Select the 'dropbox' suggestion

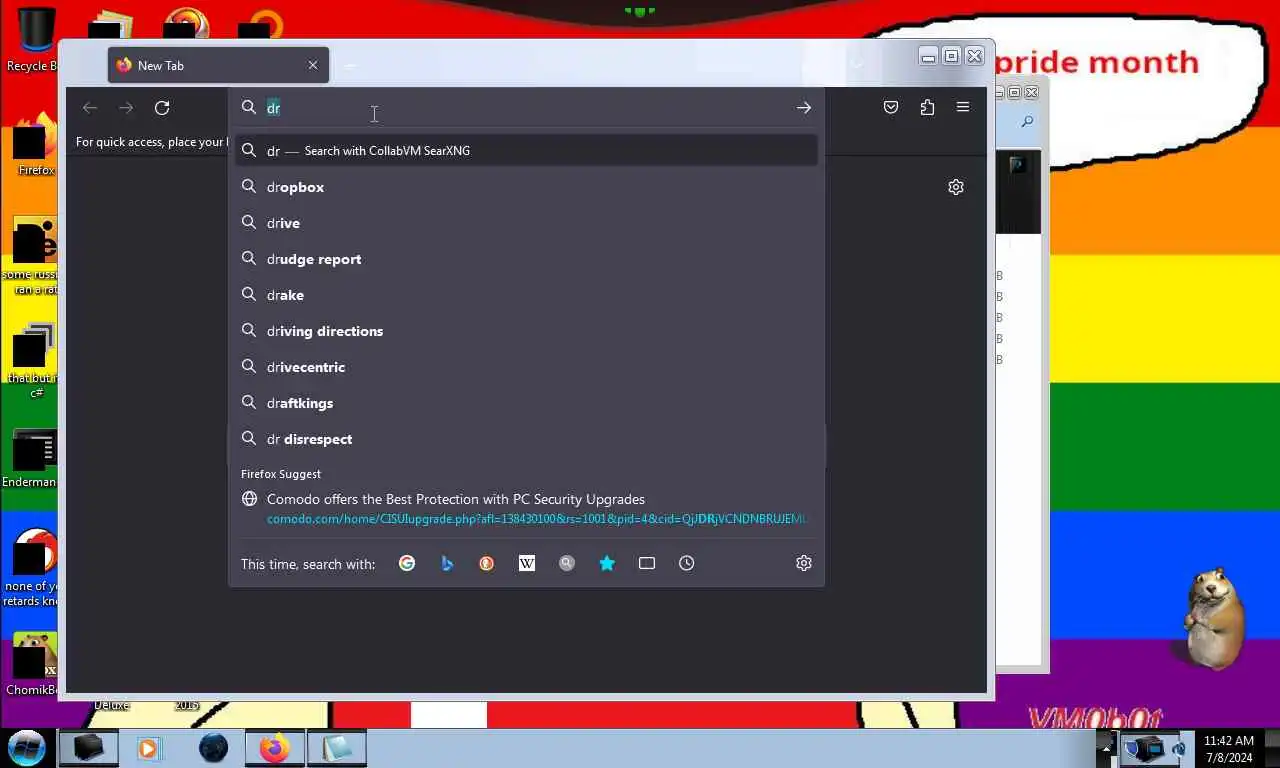(527, 187)
